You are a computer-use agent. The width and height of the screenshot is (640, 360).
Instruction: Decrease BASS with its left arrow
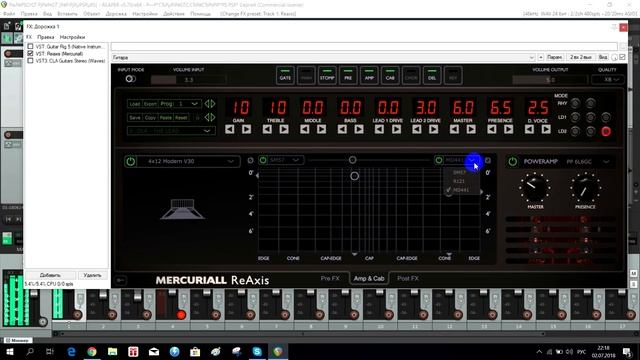pos(342,129)
